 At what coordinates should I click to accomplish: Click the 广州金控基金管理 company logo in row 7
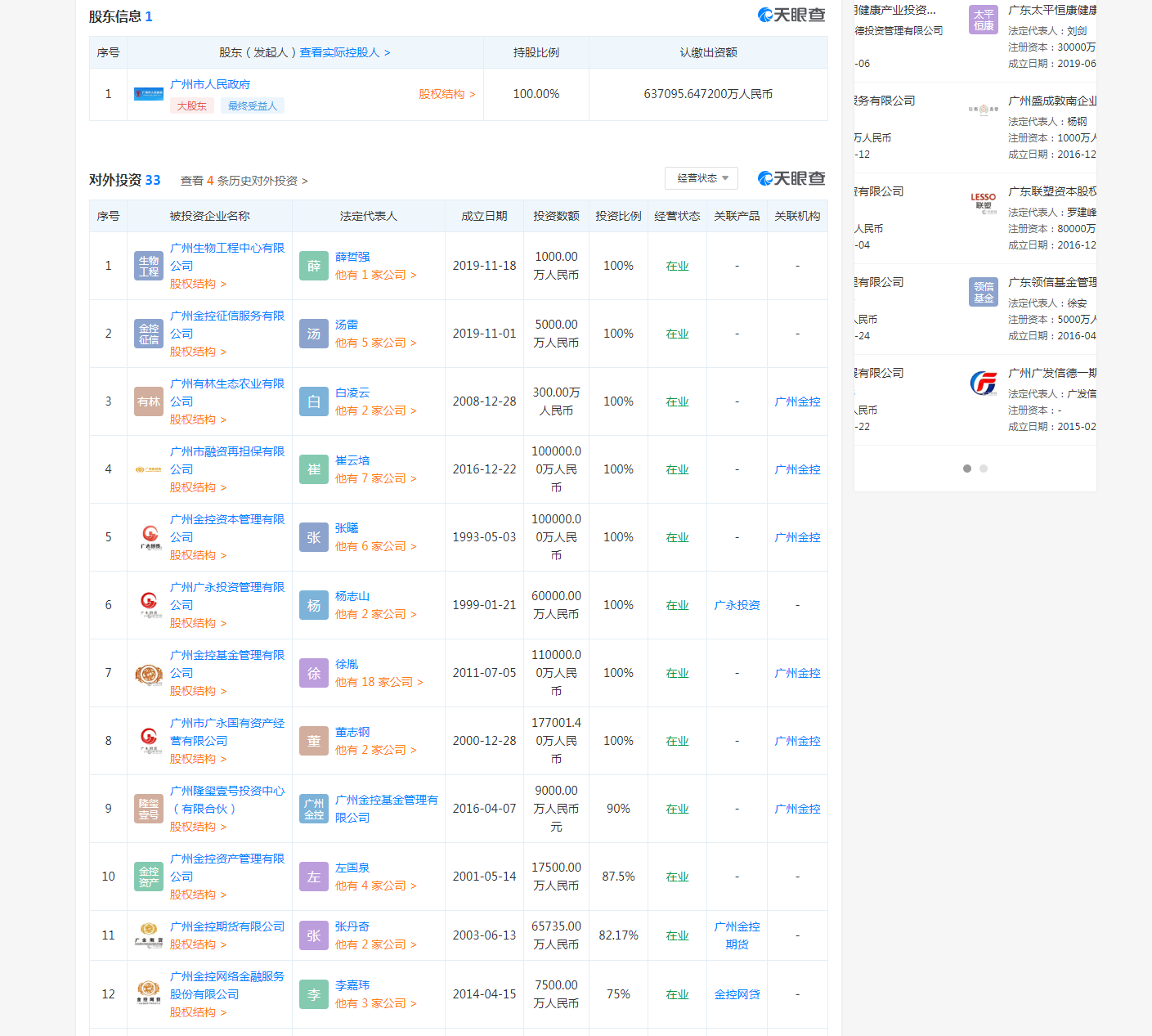(149, 673)
